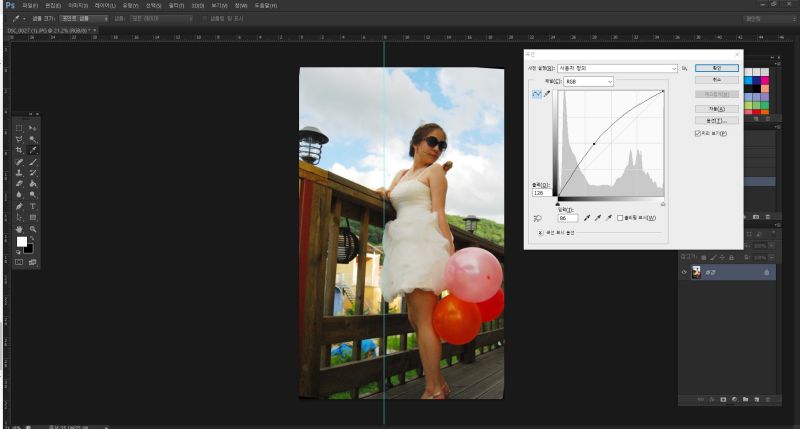Viewport: 800px width, 429px height.
Task: Select the Zoom tool
Action: 33,229
